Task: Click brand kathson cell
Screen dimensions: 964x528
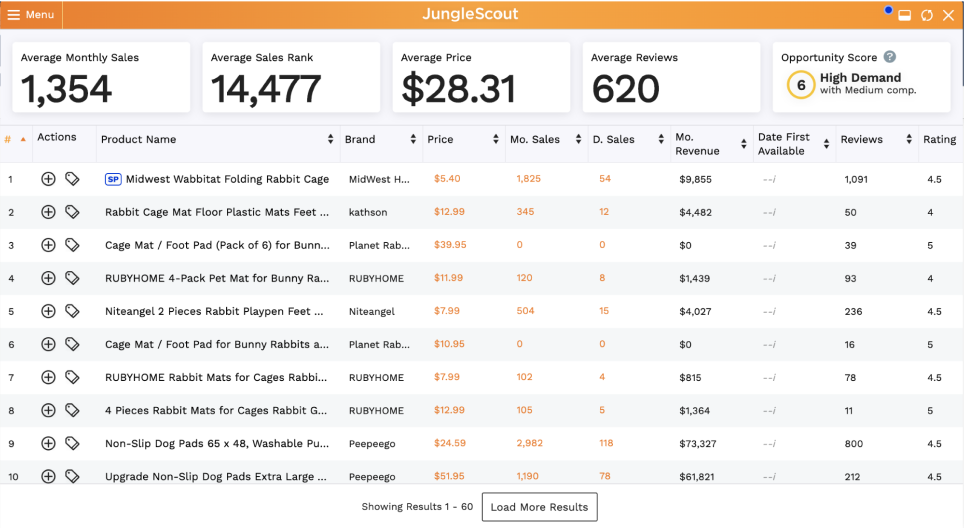Action: (368, 212)
